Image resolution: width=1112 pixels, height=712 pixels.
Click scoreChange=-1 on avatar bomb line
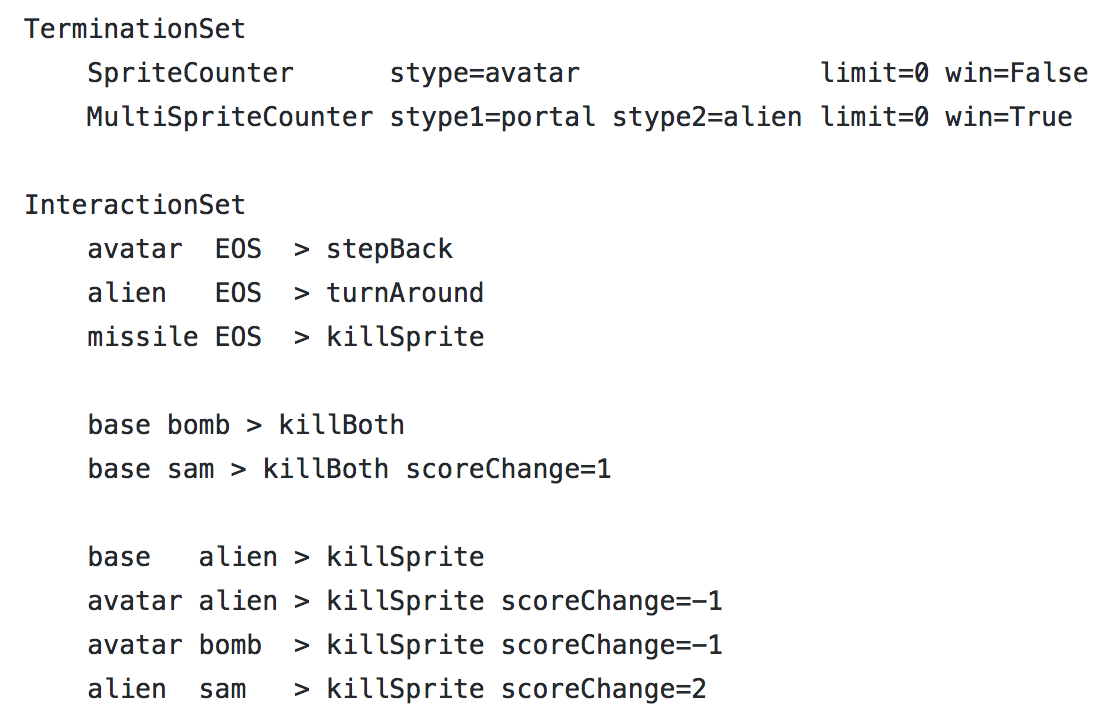coord(612,645)
